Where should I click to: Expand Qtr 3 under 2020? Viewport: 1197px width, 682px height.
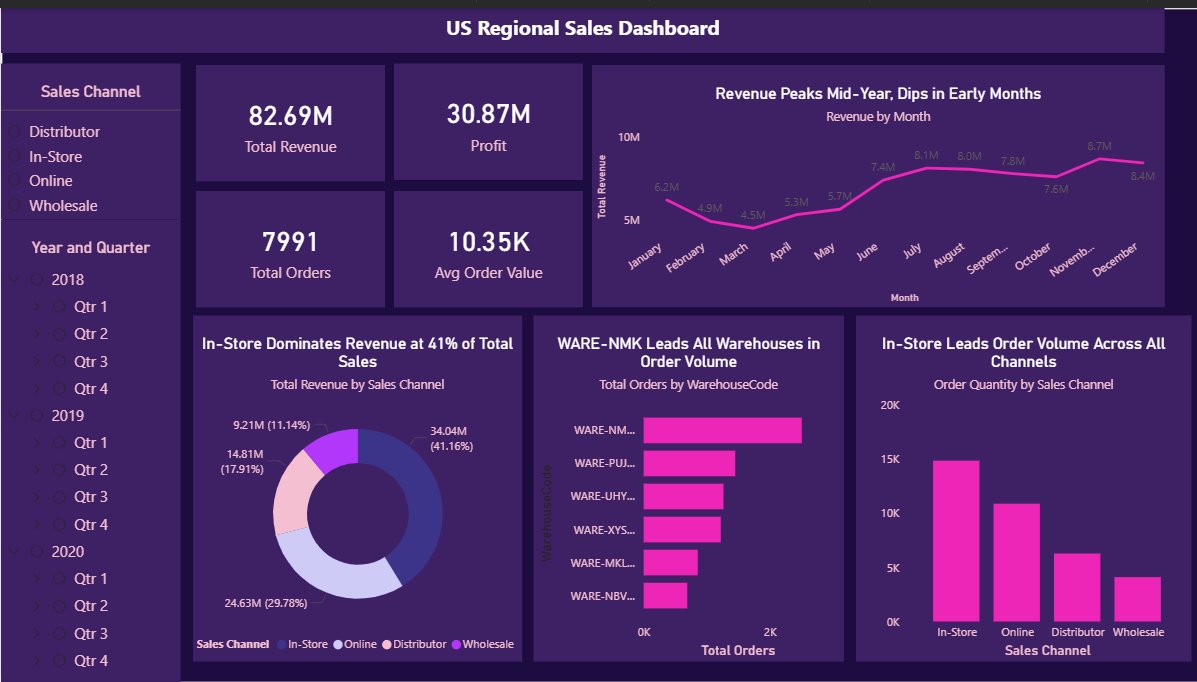tap(37, 633)
